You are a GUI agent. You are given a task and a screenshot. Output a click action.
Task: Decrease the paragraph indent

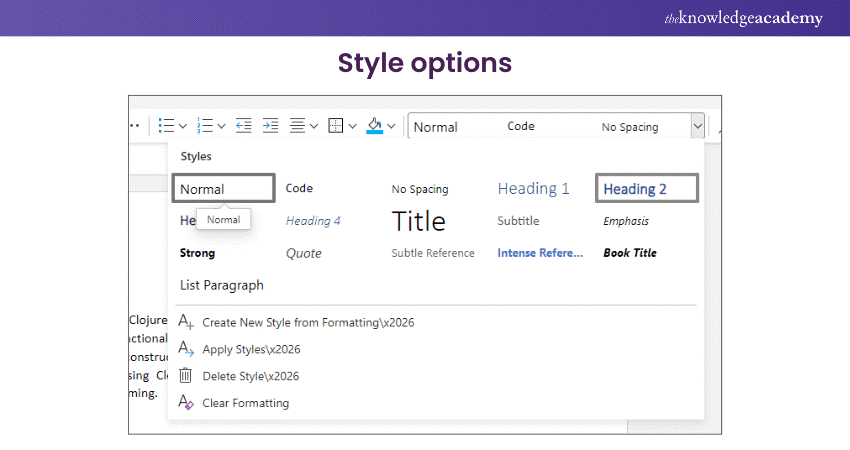point(244,126)
